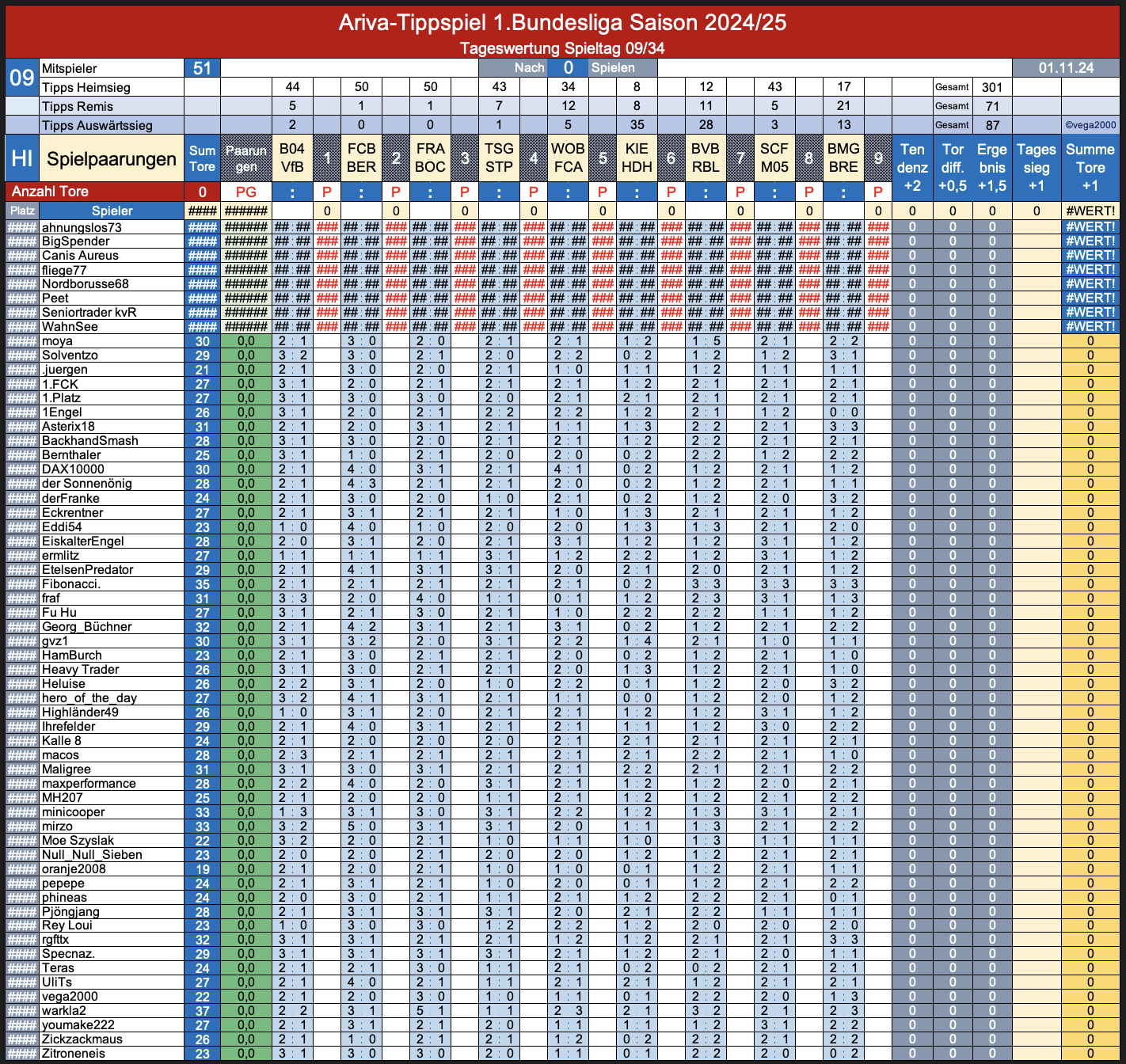
Task: Select player name 'Heavy Trader'
Action: [x=80, y=670]
